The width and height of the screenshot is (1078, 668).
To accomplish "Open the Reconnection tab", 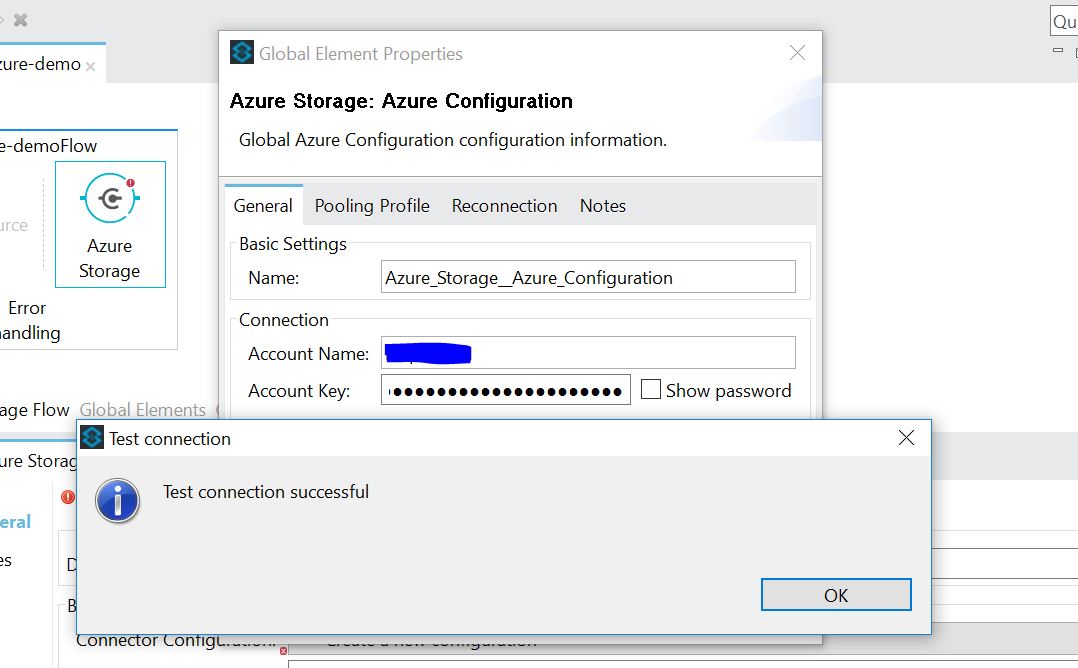I will pyautogui.click(x=504, y=205).
